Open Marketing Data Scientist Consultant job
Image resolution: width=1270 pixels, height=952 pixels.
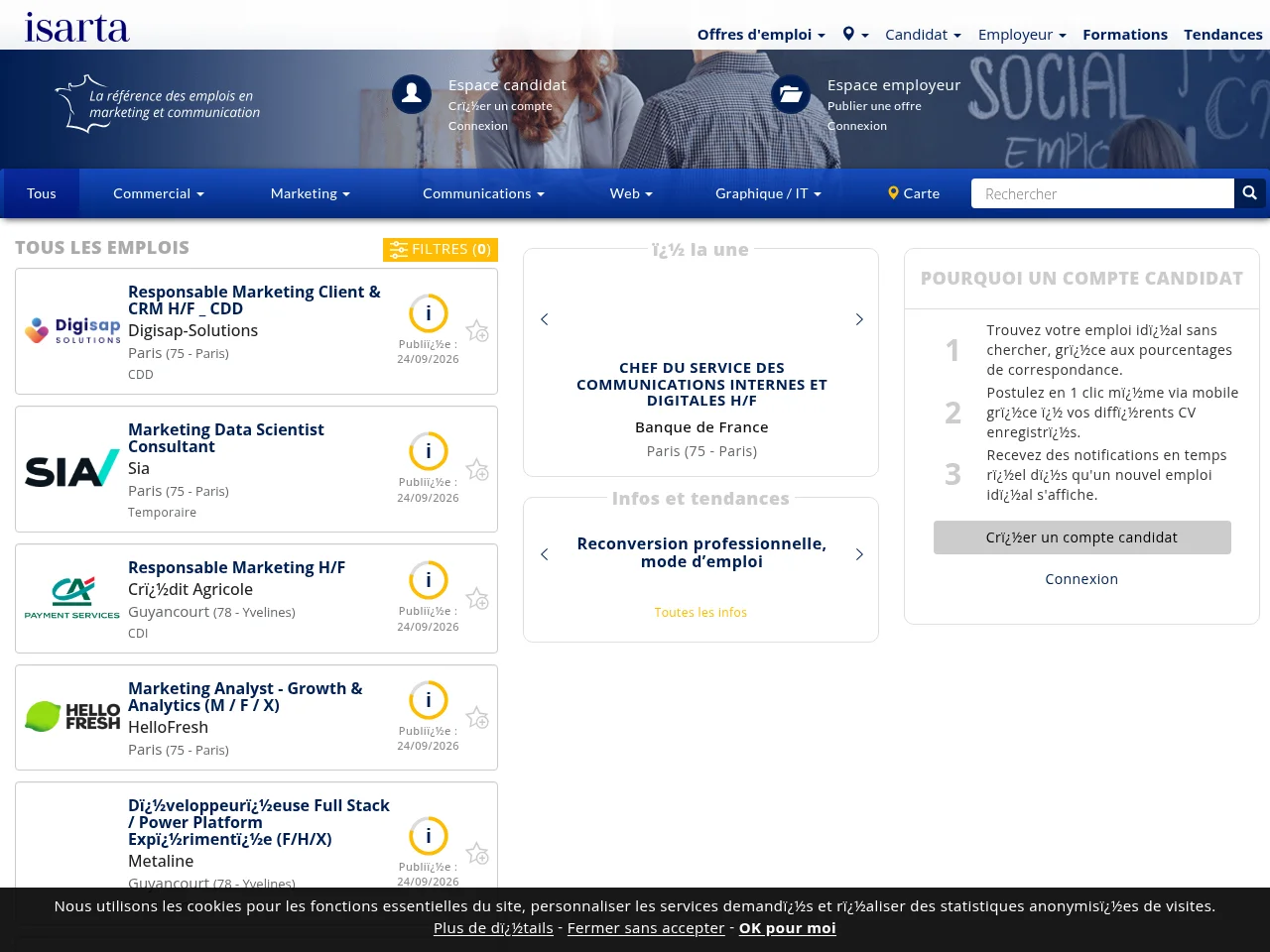tap(226, 438)
